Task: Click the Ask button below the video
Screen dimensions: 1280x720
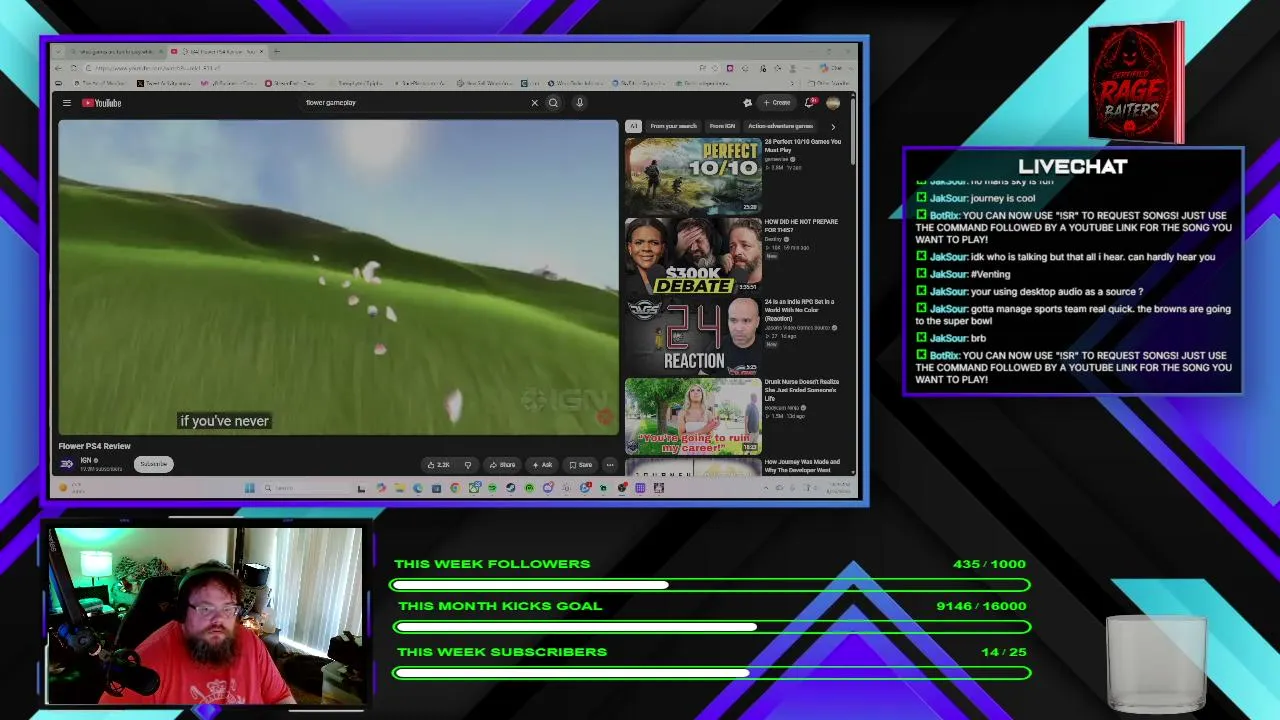Action: point(542,465)
